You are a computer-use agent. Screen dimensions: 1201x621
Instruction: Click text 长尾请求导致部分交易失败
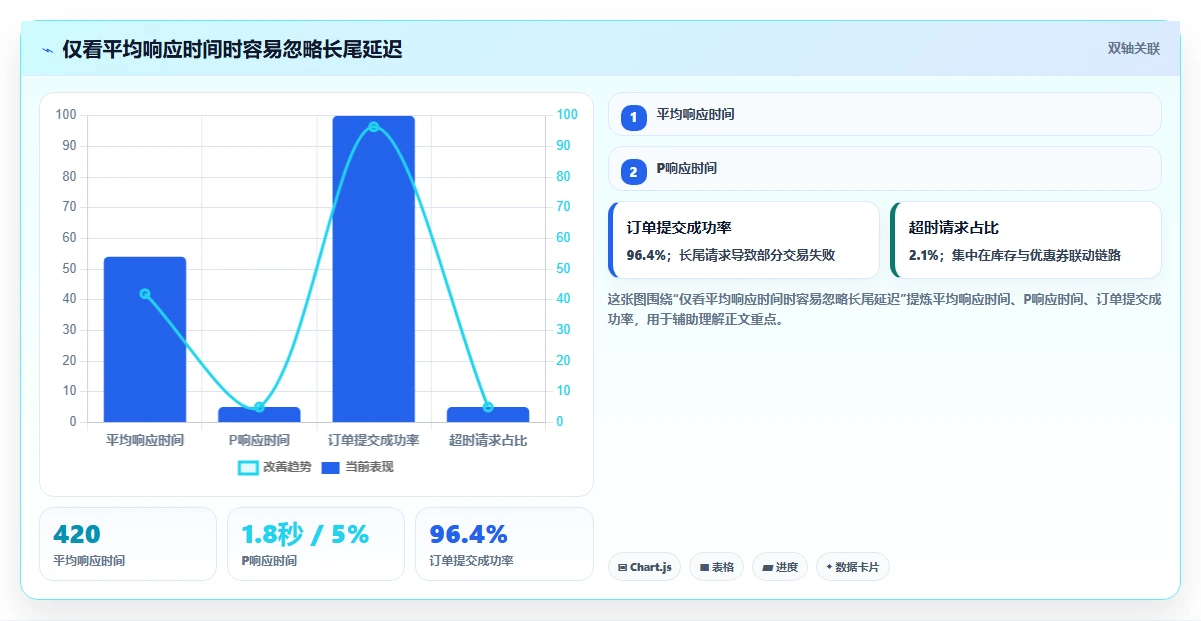757,255
